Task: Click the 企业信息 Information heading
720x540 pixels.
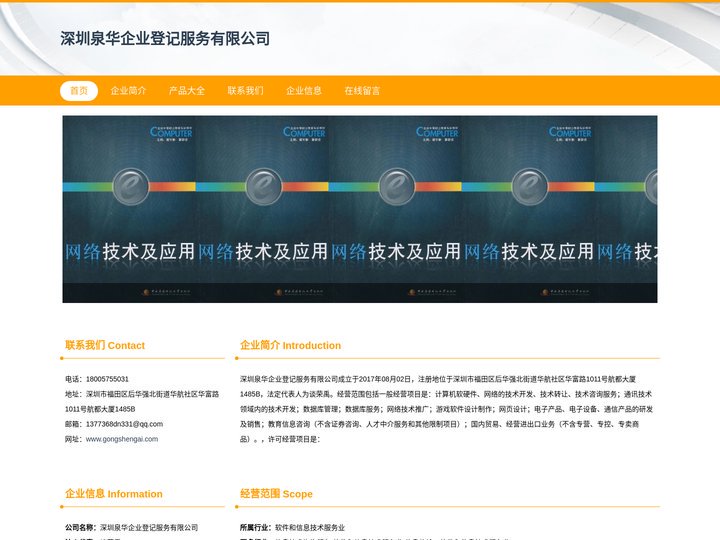Action: pos(113,494)
